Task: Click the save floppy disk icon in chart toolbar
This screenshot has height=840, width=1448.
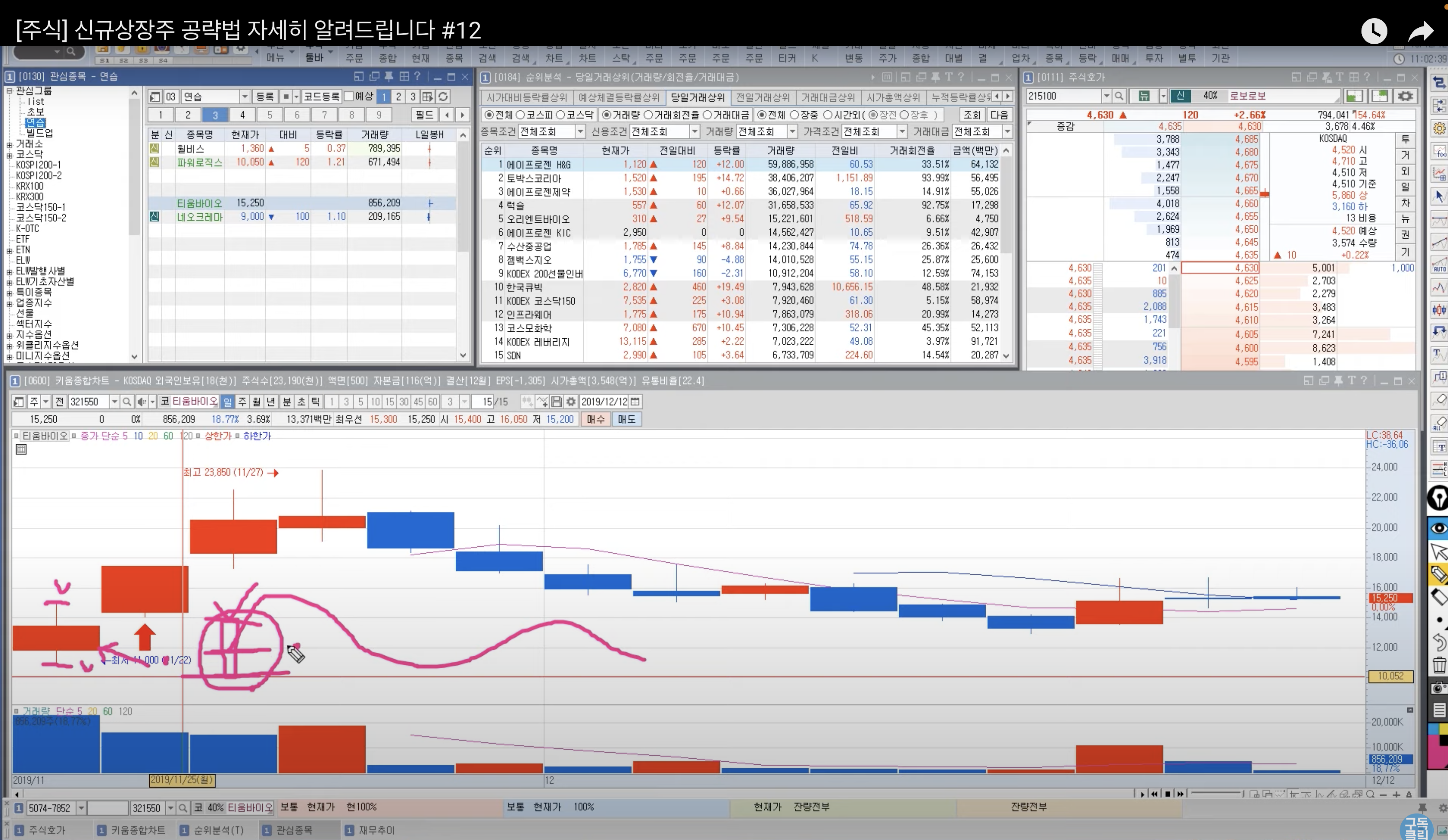Action: tap(556, 402)
